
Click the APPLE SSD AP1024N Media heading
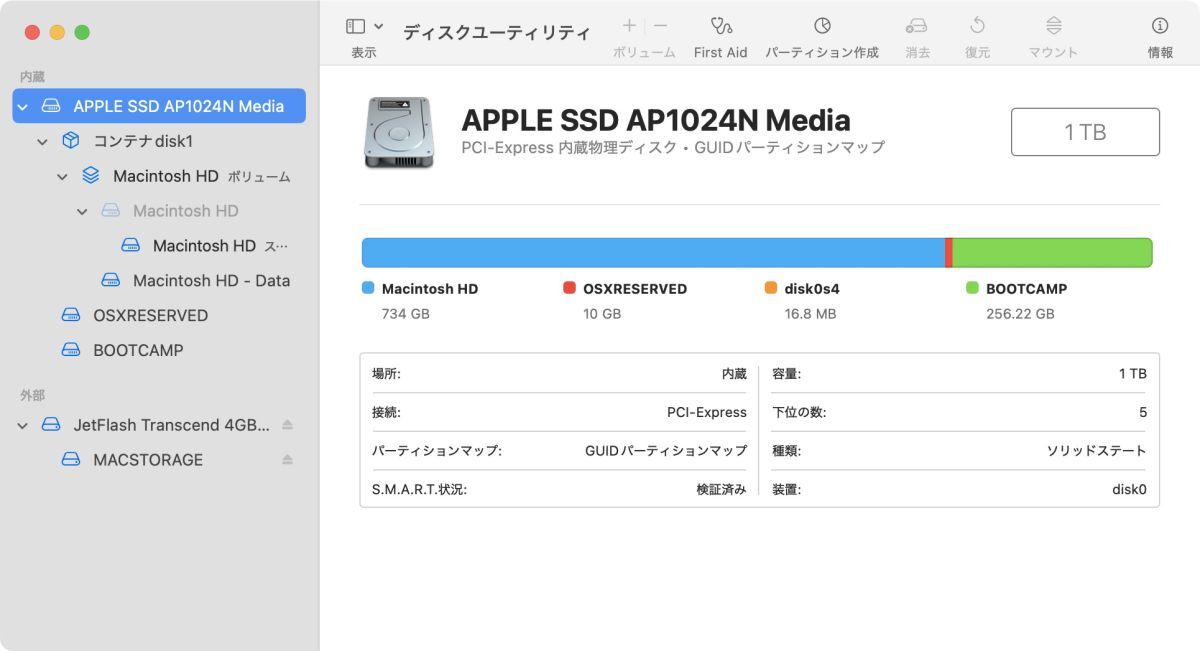pyautogui.click(x=656, y=120)
